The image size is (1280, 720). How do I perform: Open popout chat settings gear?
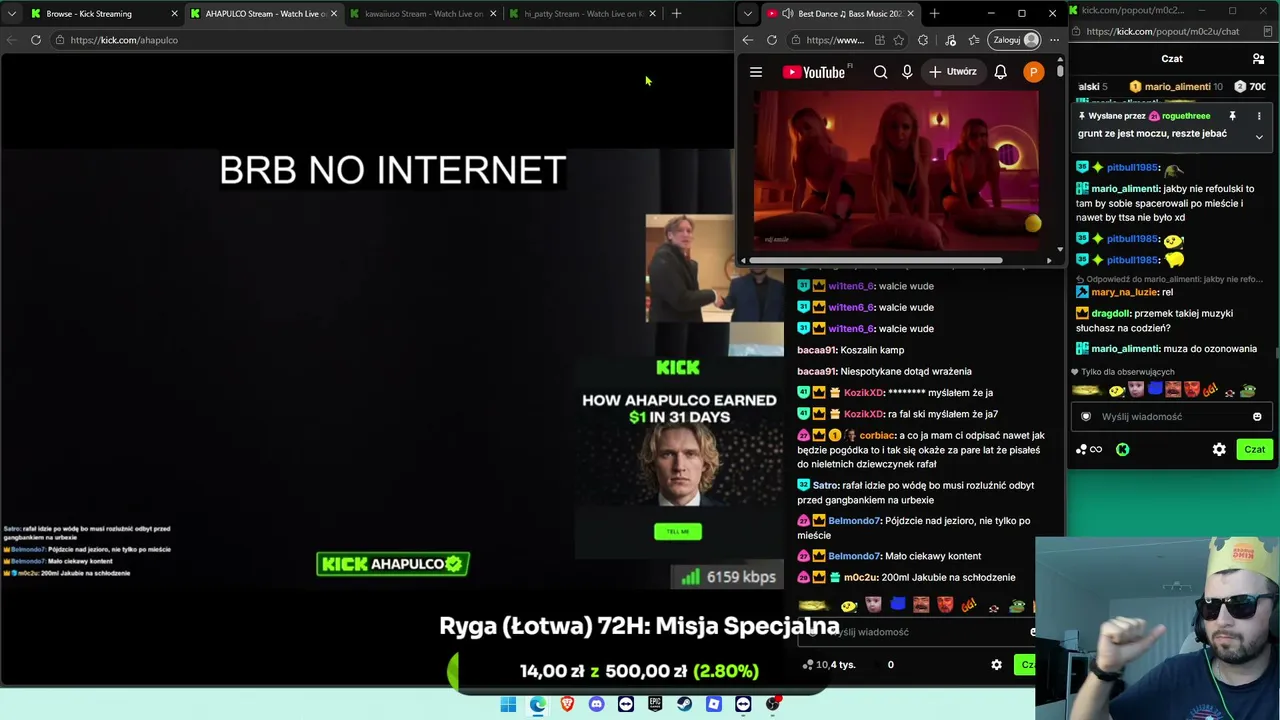[1219, 450]
